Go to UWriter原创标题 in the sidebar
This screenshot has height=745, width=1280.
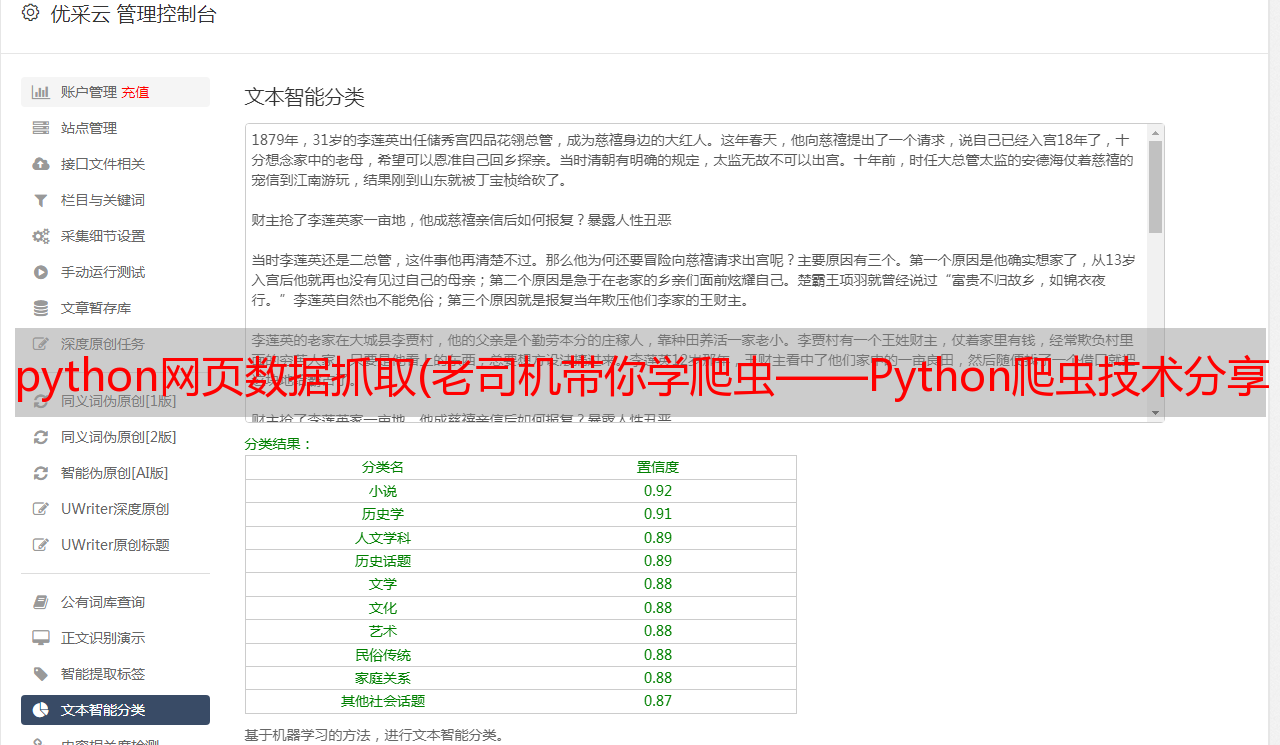(115, 545)
